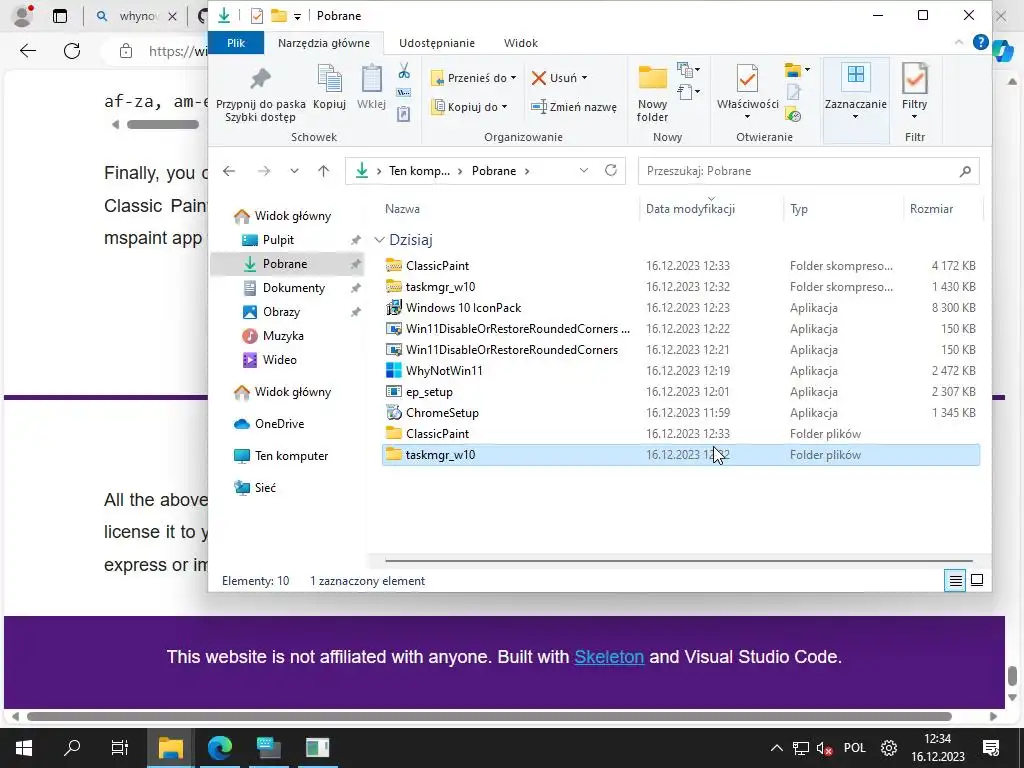Screen dimensions: 1024x768
Task: Create a new folder with Nowy folder
Action: 652,93
